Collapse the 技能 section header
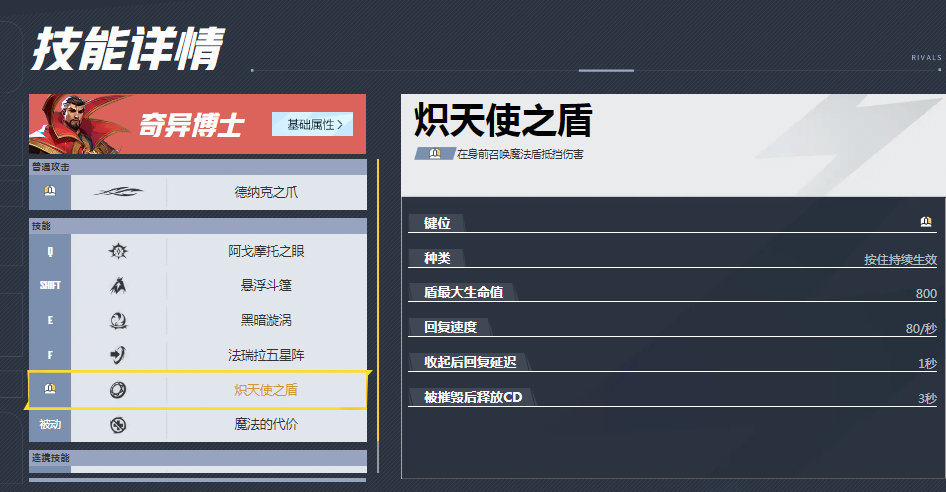Screen dimensions: 946x492 click(198, 226)
